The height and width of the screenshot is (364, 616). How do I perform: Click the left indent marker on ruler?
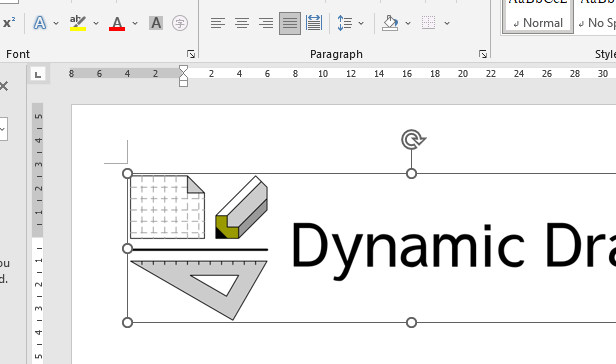[x=183, y=83]
